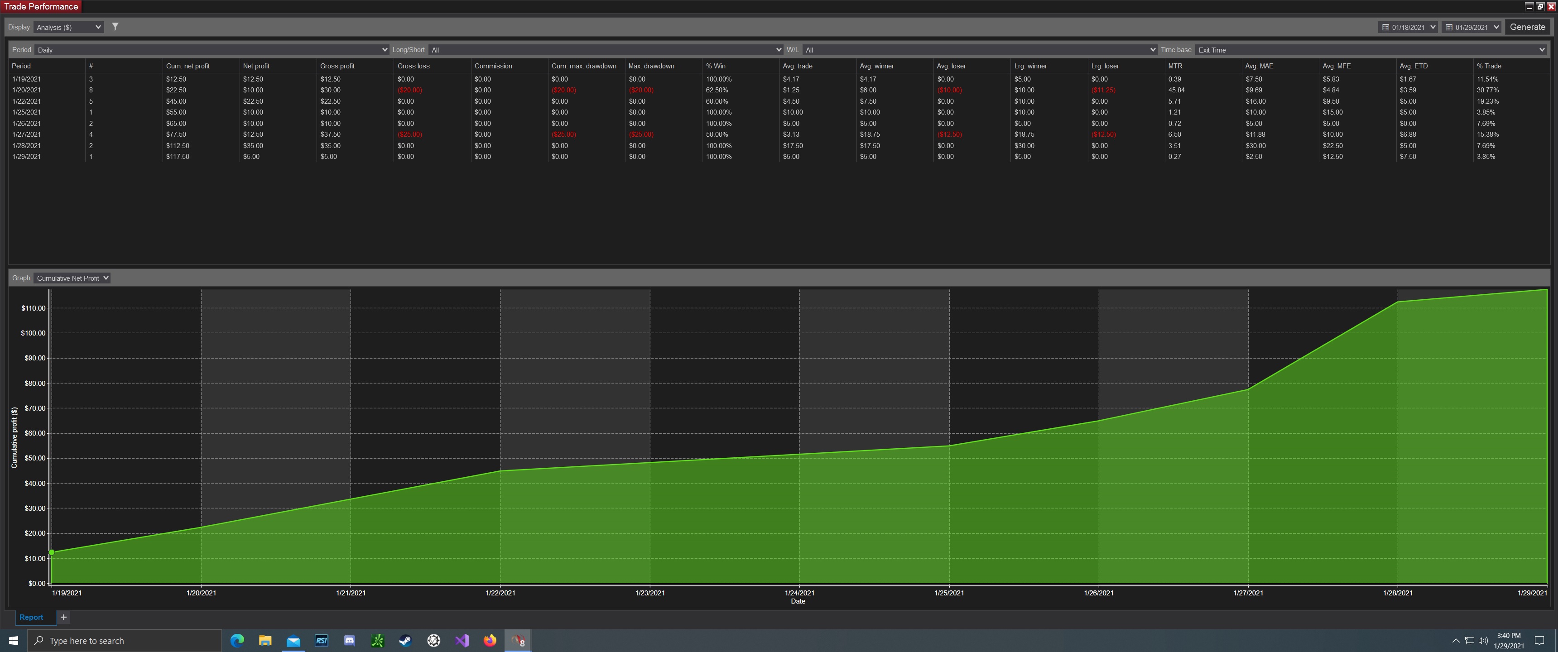
Task: Click the Commission column header
Action: pyautogui.click(x=493, y=66)
